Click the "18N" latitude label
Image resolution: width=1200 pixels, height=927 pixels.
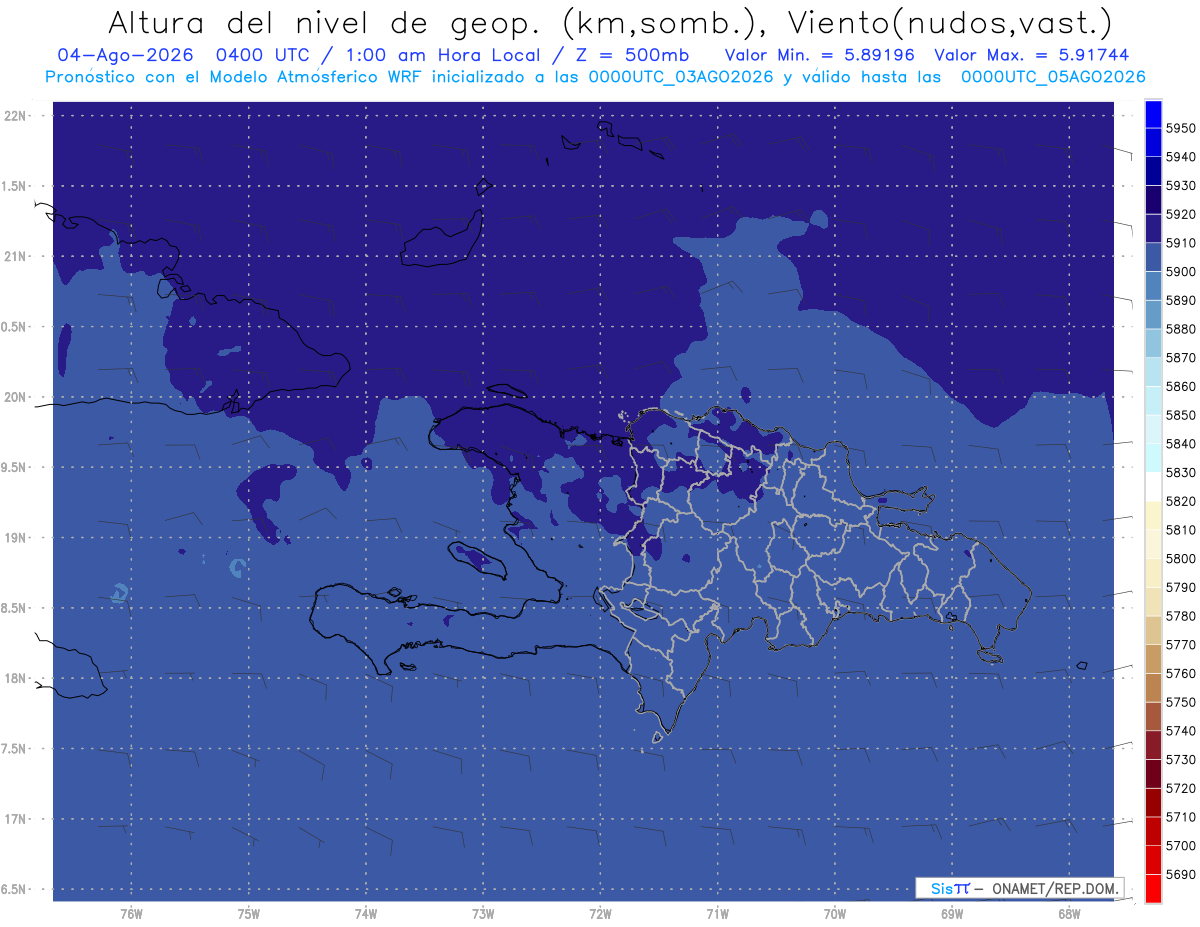pyautogui.click(x=15, y=678)
